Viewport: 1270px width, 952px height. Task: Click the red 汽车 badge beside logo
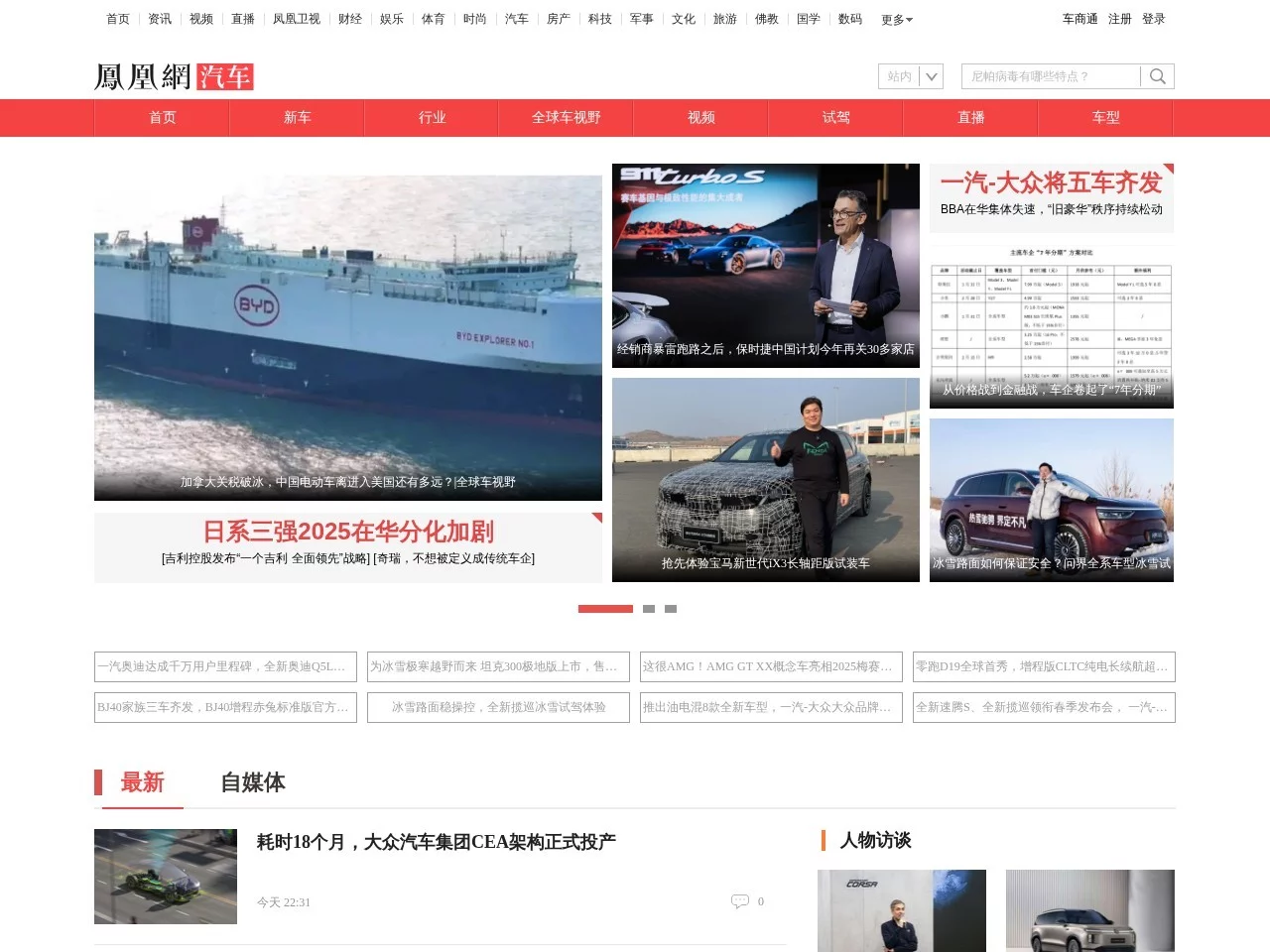coord(227,77)
